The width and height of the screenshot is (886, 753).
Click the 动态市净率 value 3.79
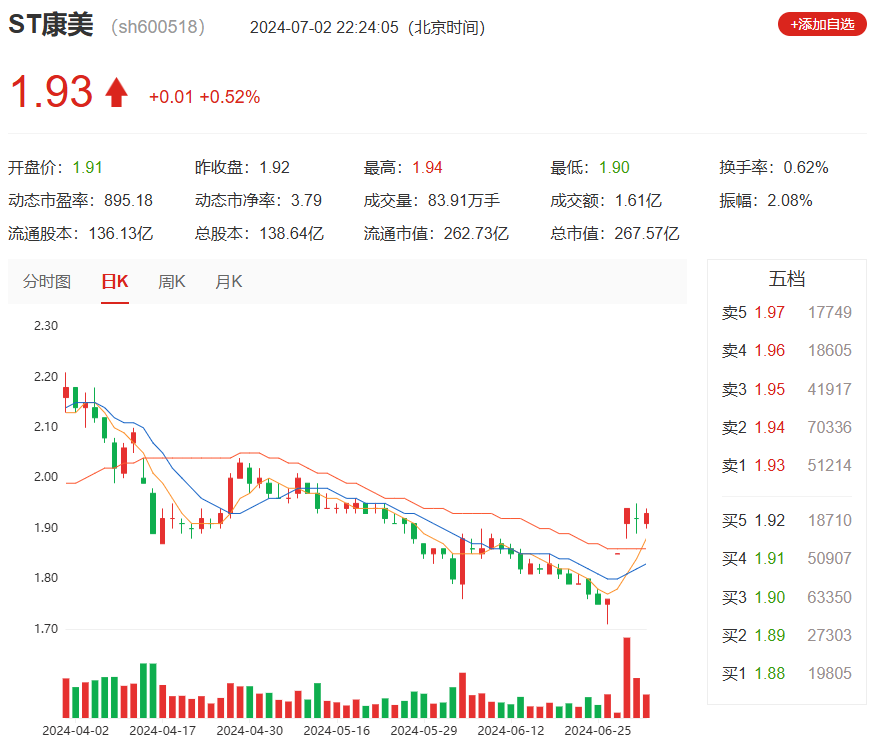306,201
